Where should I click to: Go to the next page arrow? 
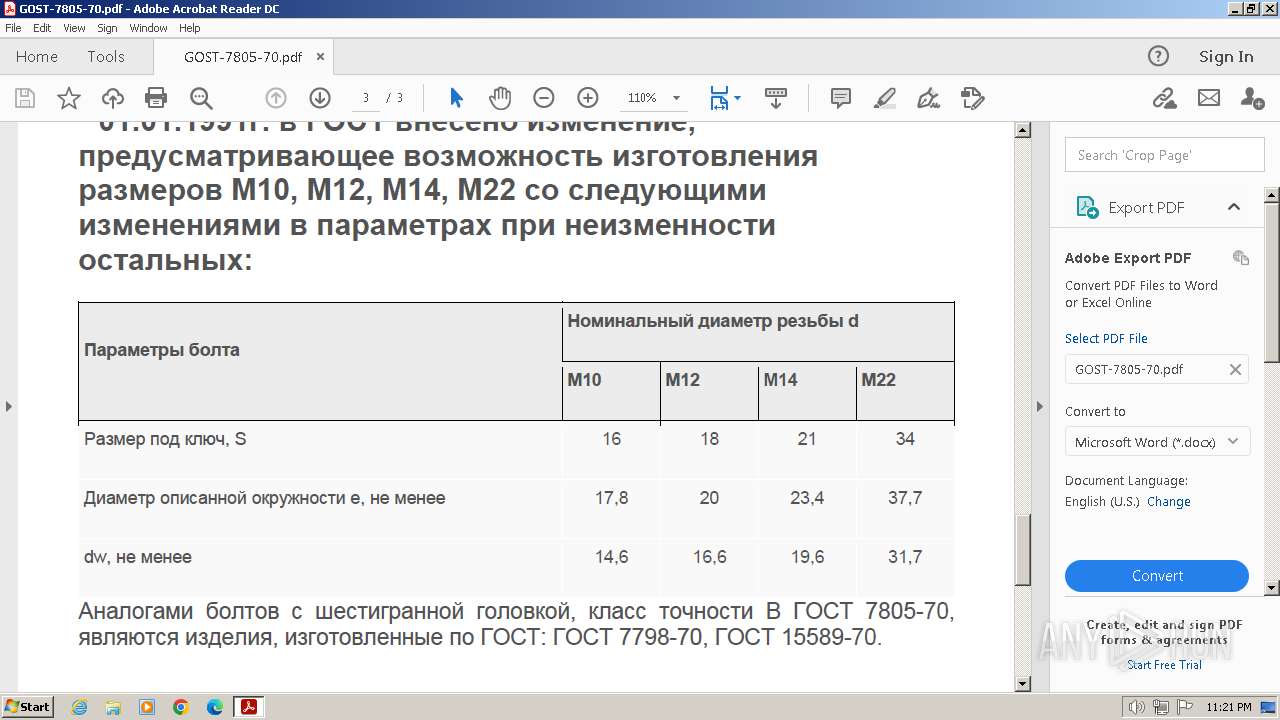pos(320,98)
